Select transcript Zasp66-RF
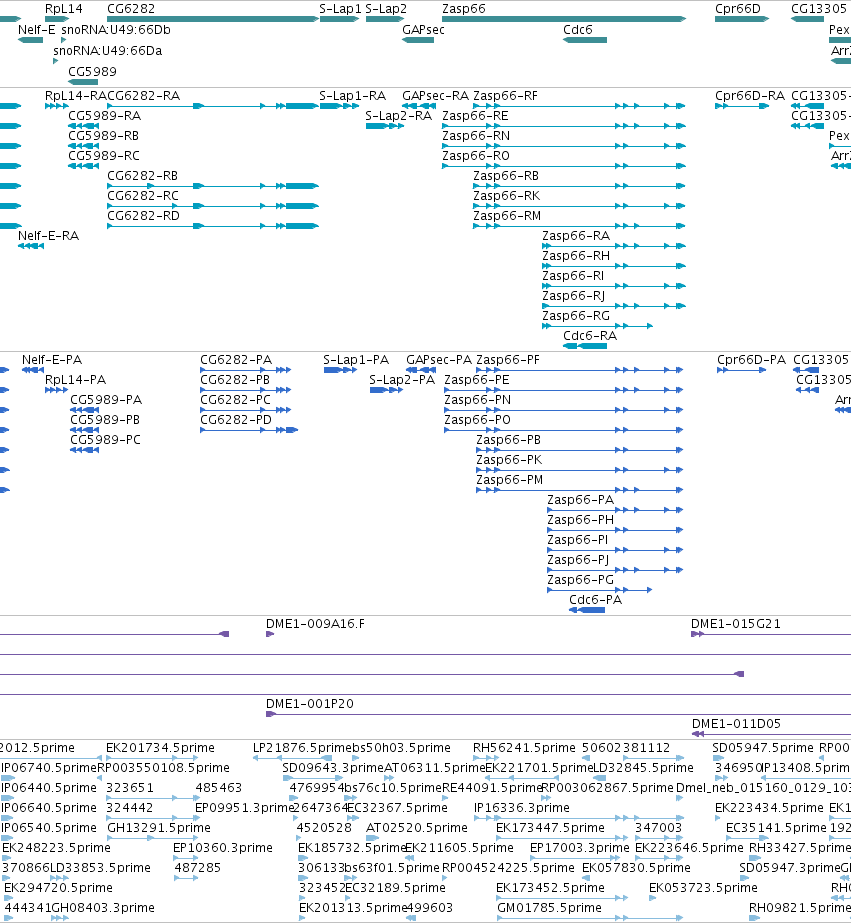The image size is (851, 923). (x=506, y=96)
